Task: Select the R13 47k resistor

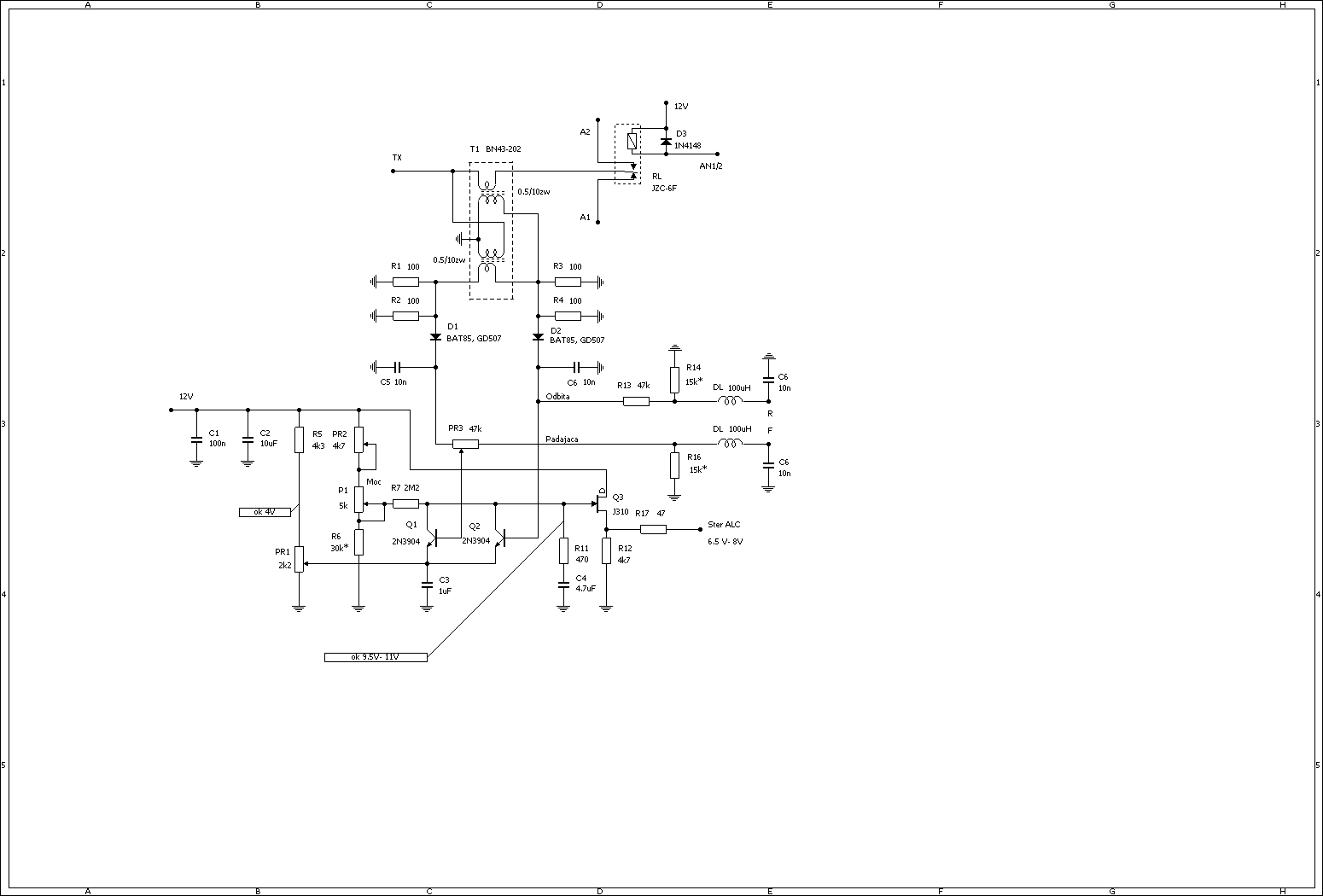Action: [636, 401]
